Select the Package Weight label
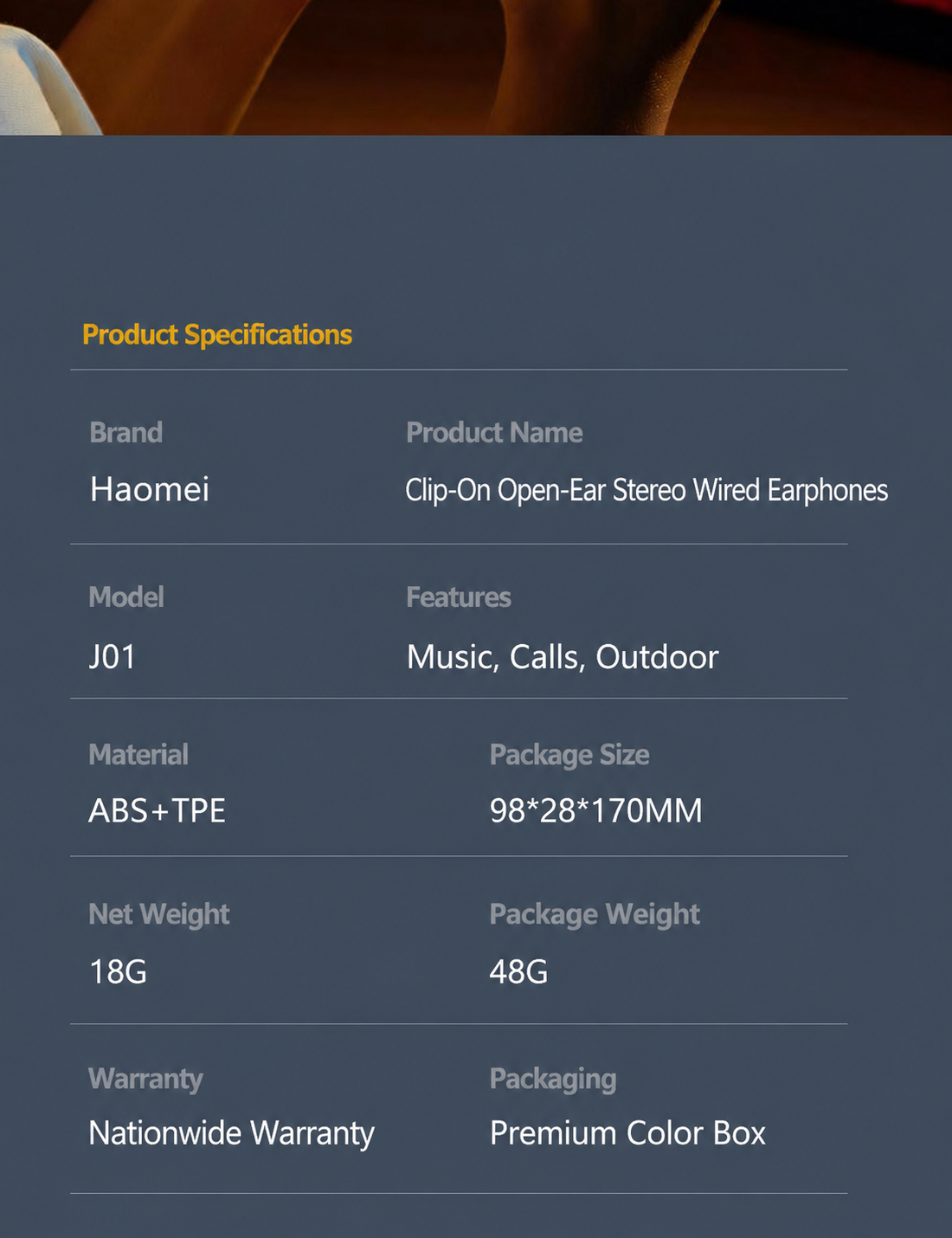The width and height of the screenshot is (952, 1238). coord(595,914)
